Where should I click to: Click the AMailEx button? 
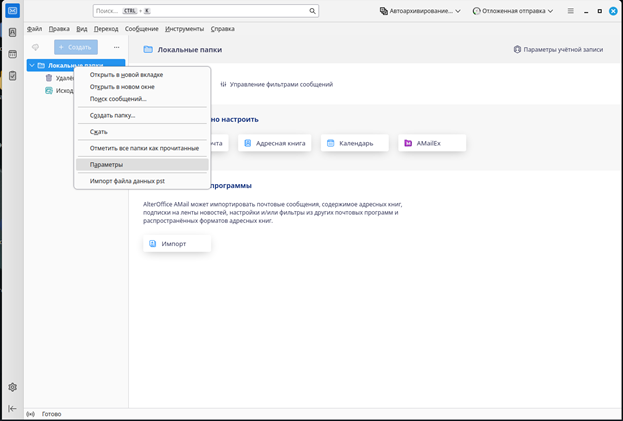click(432, 143)
